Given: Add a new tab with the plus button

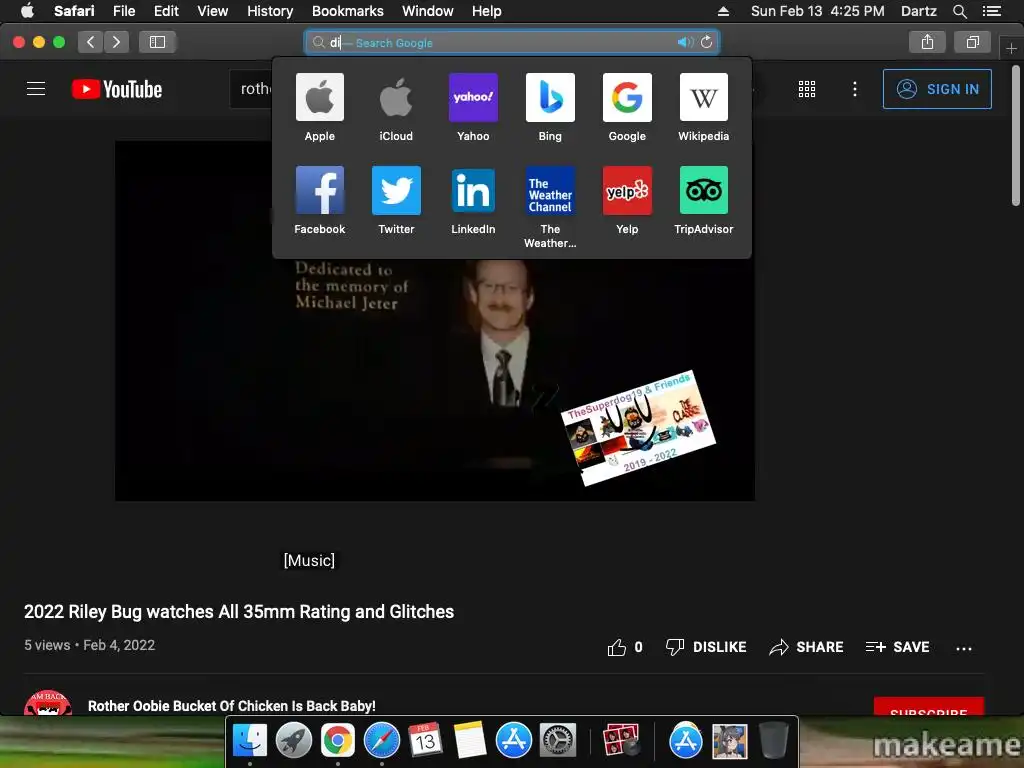Looking at the screenshot, I should coord(1011,48).
